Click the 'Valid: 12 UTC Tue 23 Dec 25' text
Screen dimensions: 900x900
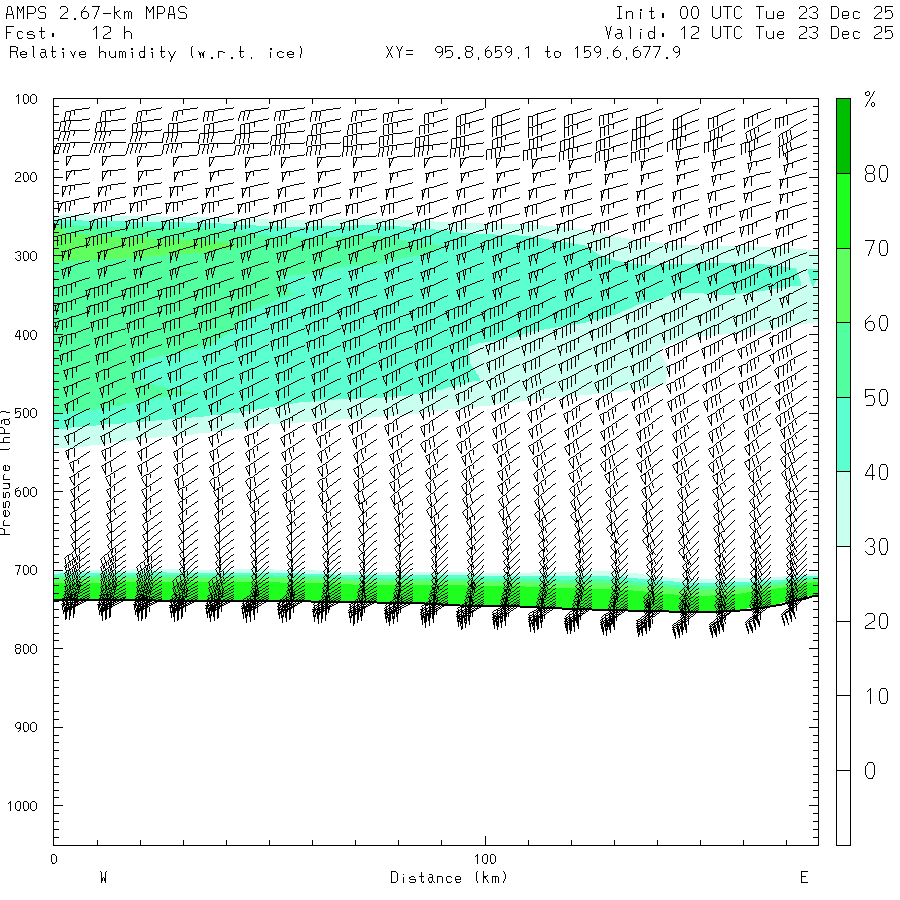(749, 33)
